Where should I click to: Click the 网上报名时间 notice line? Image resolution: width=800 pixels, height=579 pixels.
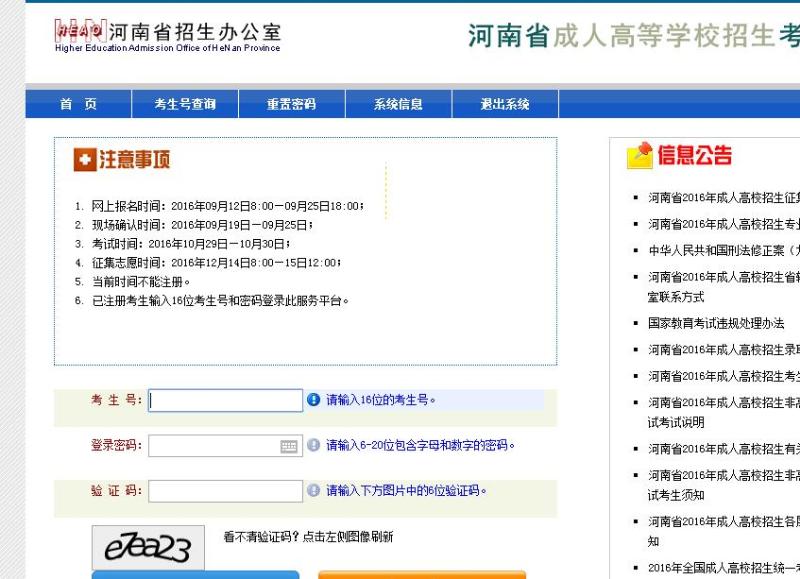click(x=228, y=206)
